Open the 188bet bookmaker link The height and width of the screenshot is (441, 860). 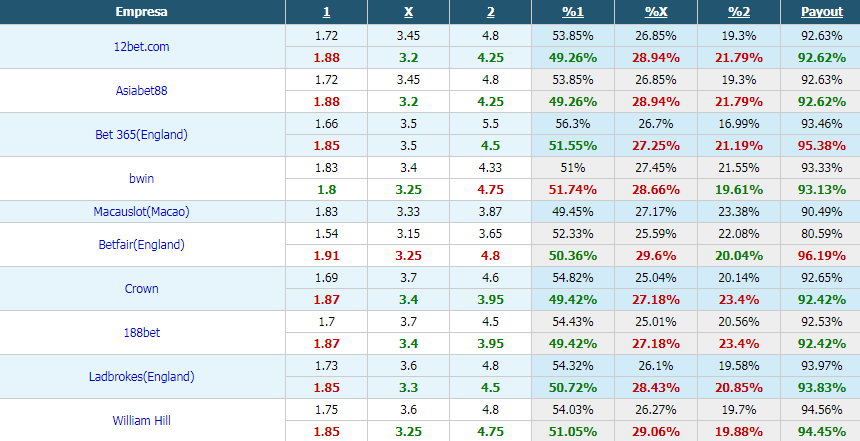pos(142,332)
